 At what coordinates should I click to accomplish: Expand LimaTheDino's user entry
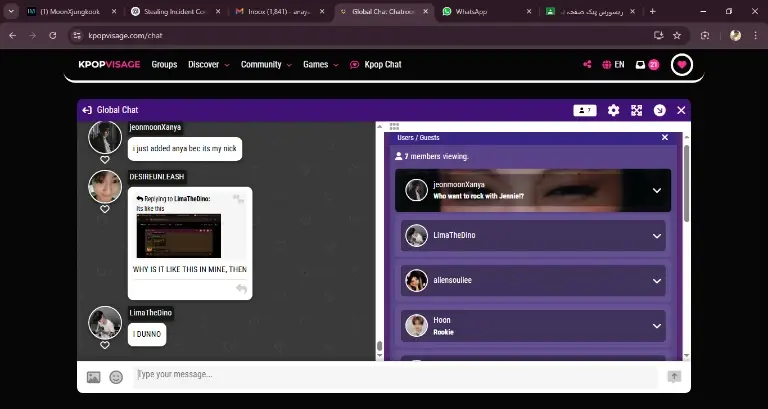click(657, 236)
